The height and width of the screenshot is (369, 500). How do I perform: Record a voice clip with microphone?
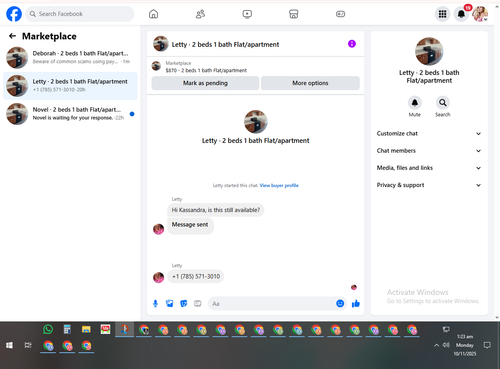tap(155, 303)
